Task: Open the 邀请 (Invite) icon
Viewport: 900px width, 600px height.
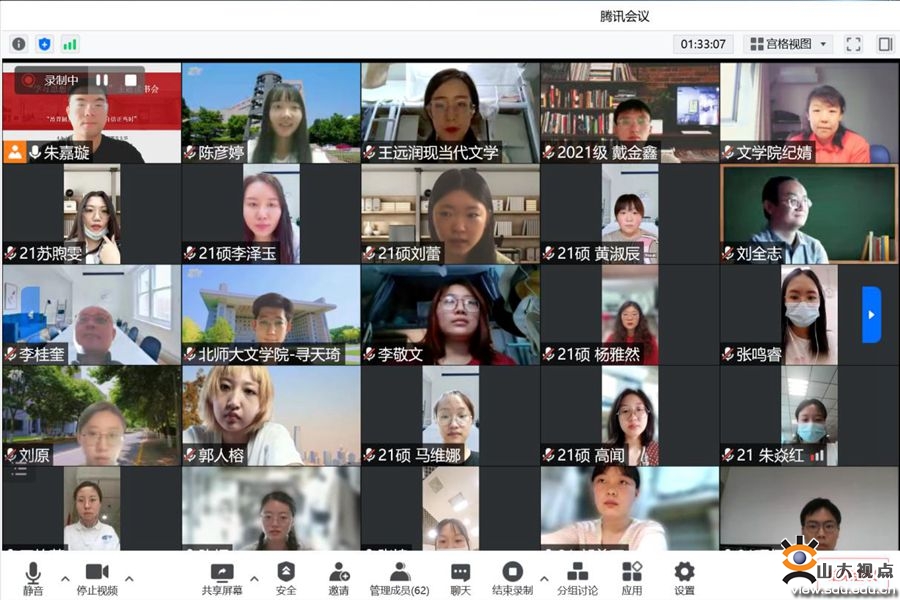Action: [339, 578]
